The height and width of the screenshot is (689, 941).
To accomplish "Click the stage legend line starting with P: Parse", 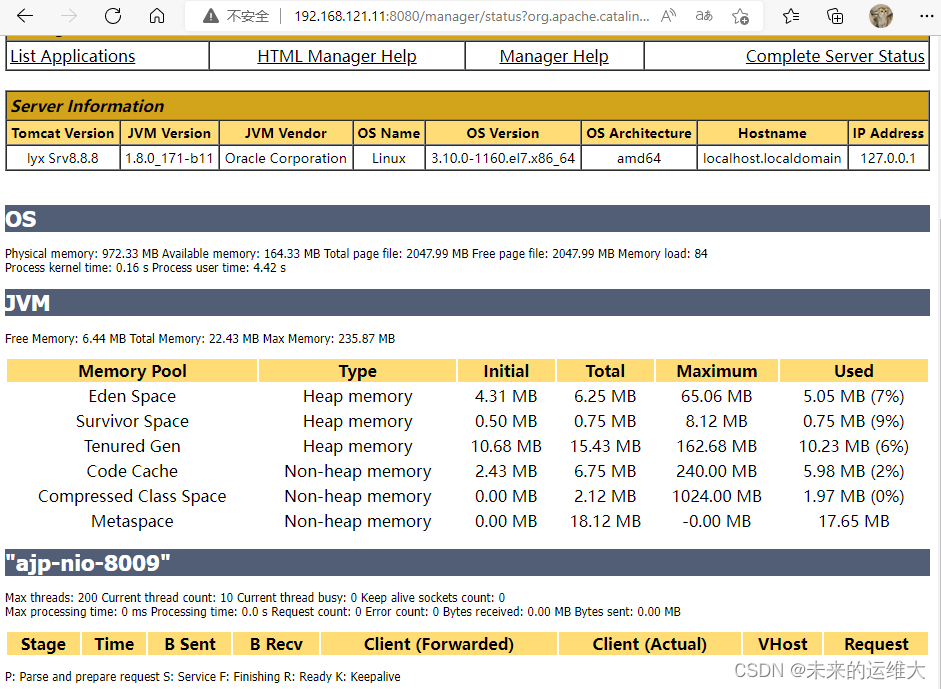I will click(x=203, y=677).
